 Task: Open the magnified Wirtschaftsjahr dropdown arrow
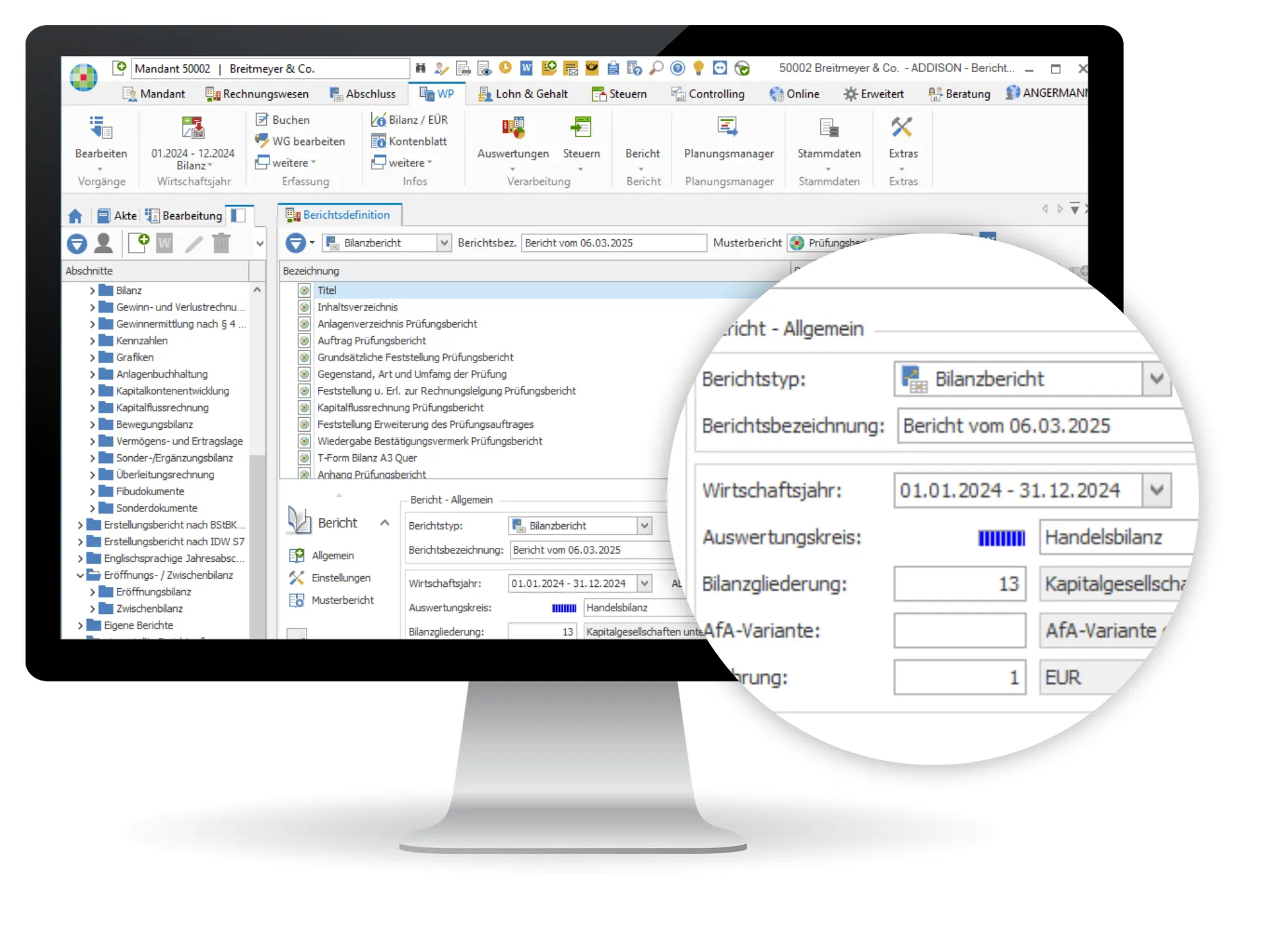[x=1156, y=491]
